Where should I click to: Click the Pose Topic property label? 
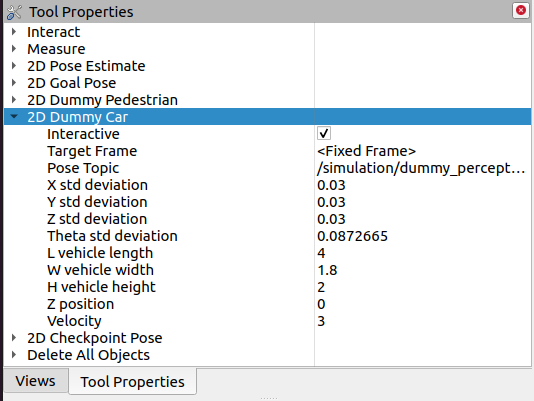click(83, 168)
